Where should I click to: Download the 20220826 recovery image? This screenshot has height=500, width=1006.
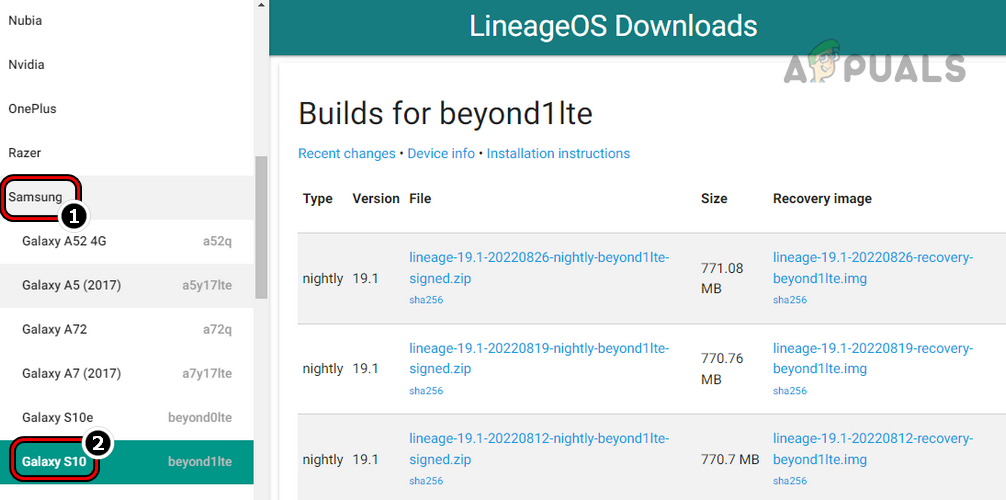pyautogui.click(x=872, y=267)
